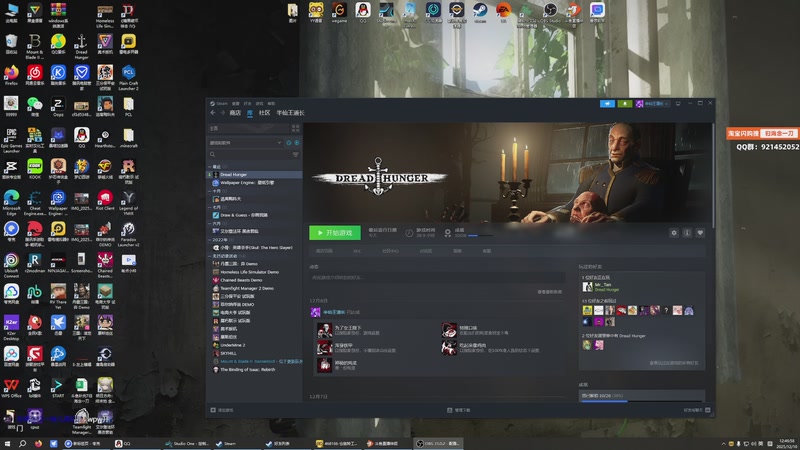Screen dimensions: 800x450
Task: Click the library search field
Action: [x=249, y=155]
